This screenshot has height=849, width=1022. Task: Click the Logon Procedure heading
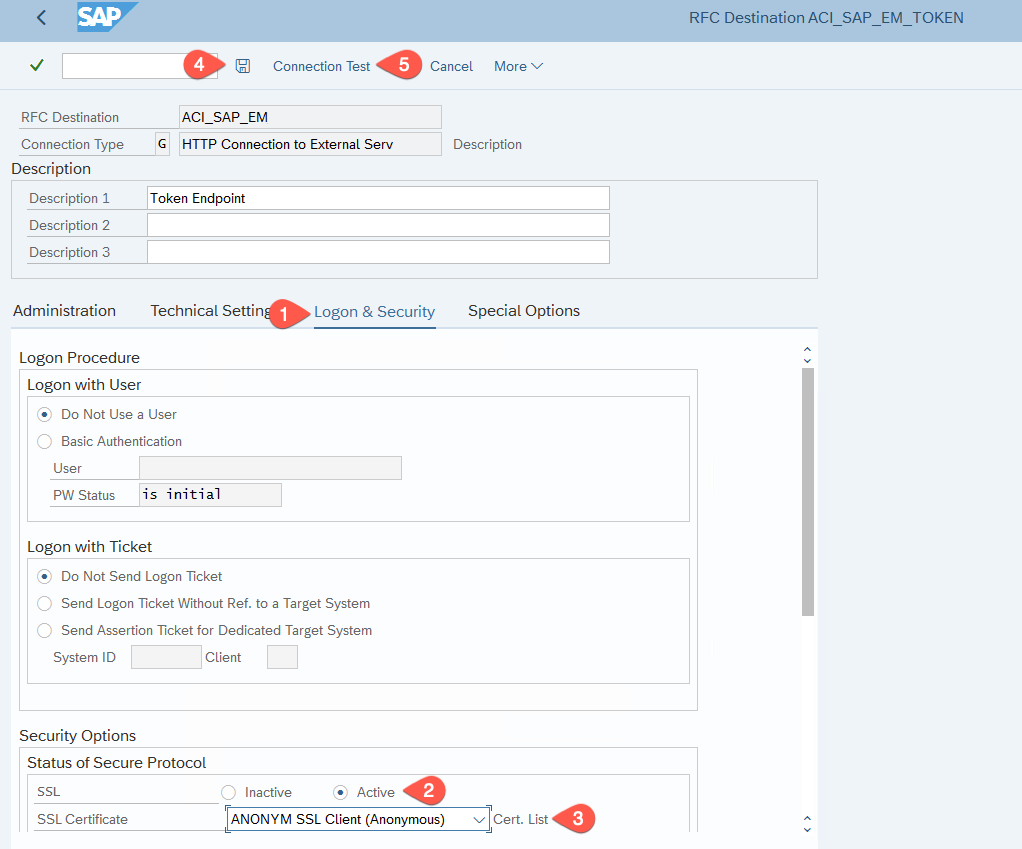pyautogui.click(x=80, y=358)
